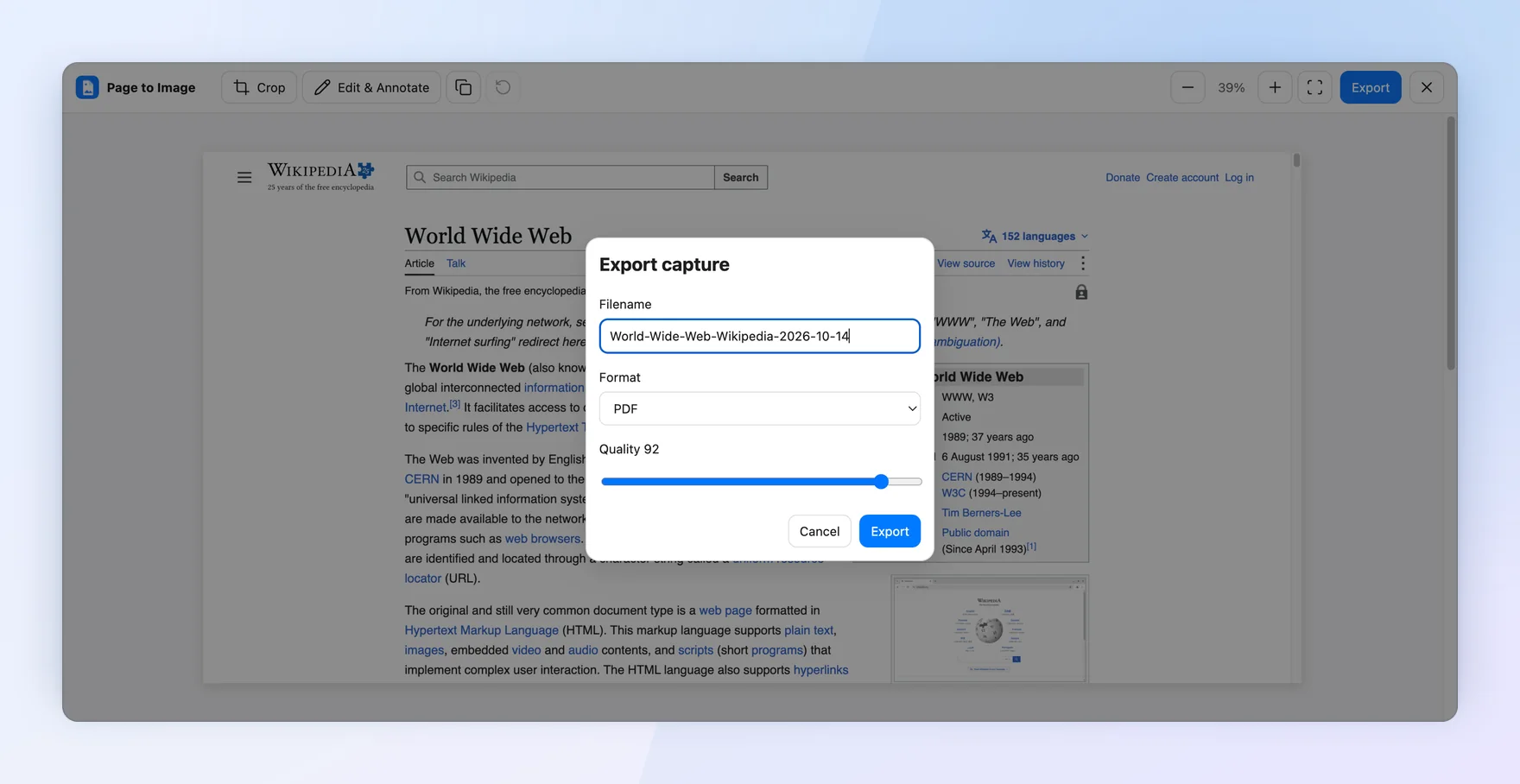
Task: Switch to the Article tab
Action: [420, 263]
